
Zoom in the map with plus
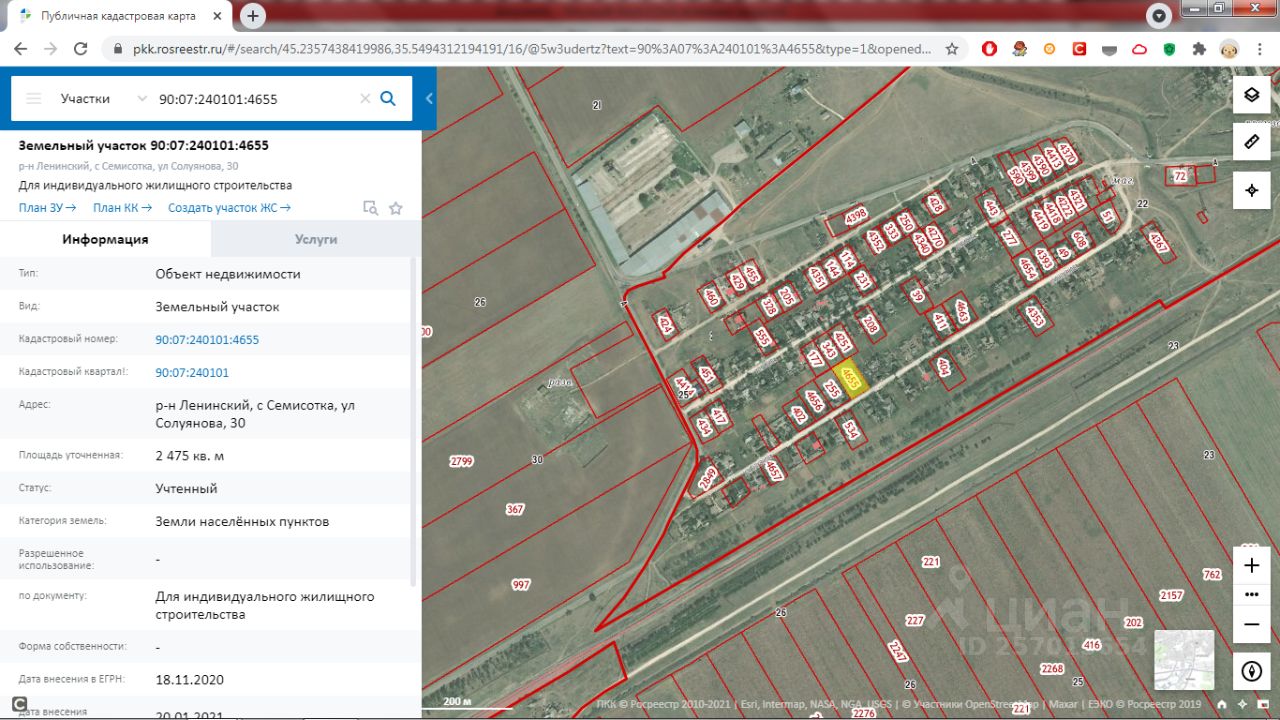click(1251, 566)
